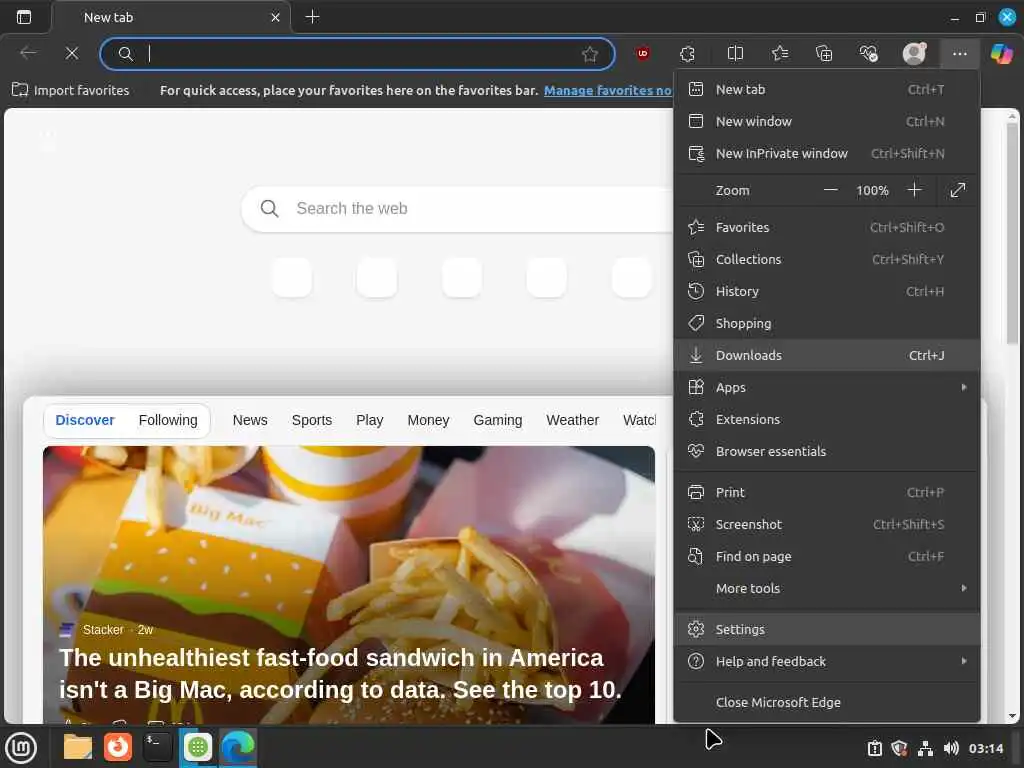Choose Print from the menu

pyautogui.click(x=827, y=492)
